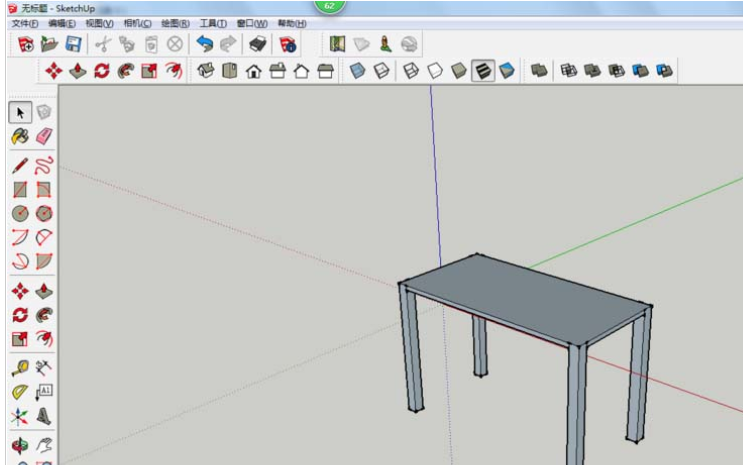Image resolution: width=743 pixels, height=465 pixels.
Task: Toggle X-ray face style
Action: (x=358, y=71)
